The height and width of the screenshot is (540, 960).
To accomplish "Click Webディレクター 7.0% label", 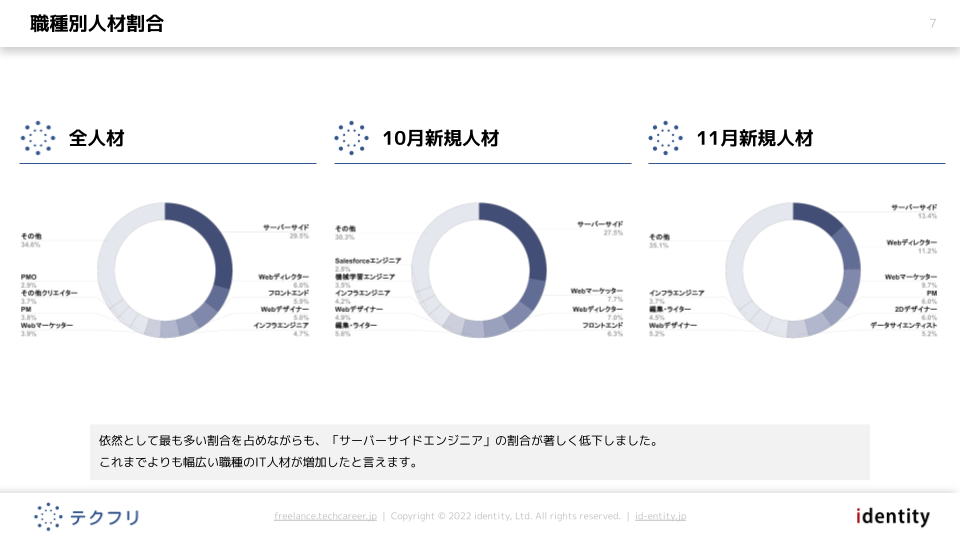I will tap(598, 313).
